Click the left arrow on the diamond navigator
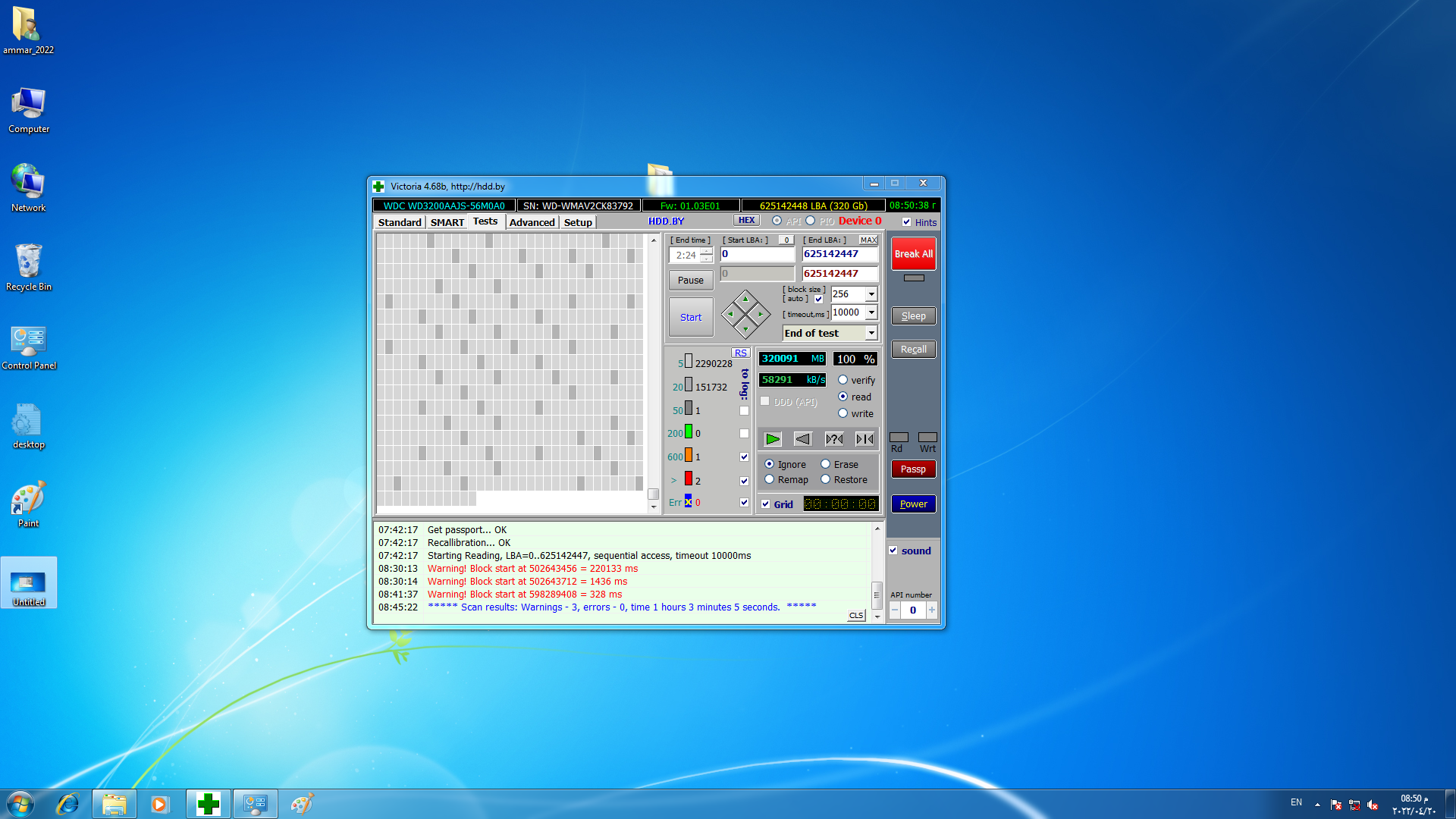1456x819 pixels. tap(730, 314)
